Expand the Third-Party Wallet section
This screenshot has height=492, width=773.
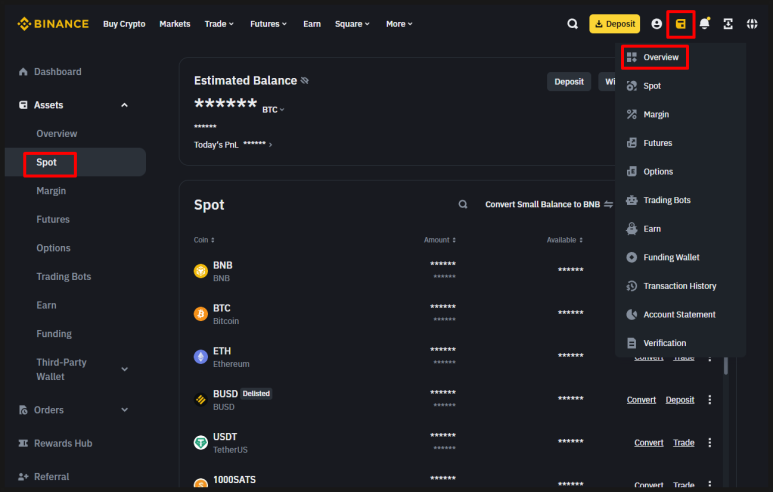125,369
